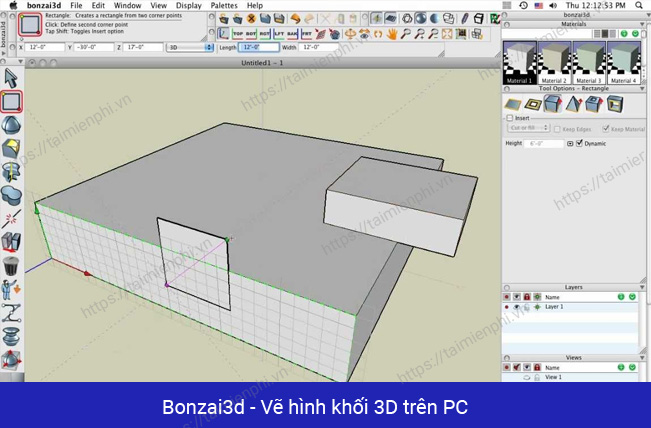Open Spotlight search in menu bar

tap(641, 5)
